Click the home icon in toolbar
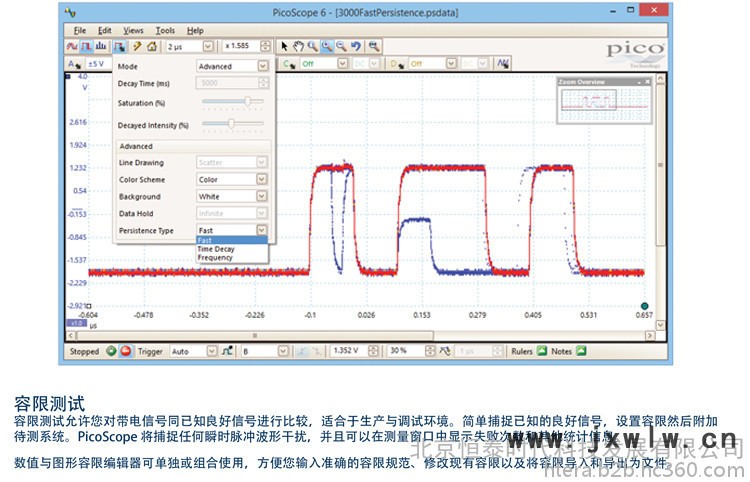The height and width of the screenshot is (482, 750). pos(152,46)
